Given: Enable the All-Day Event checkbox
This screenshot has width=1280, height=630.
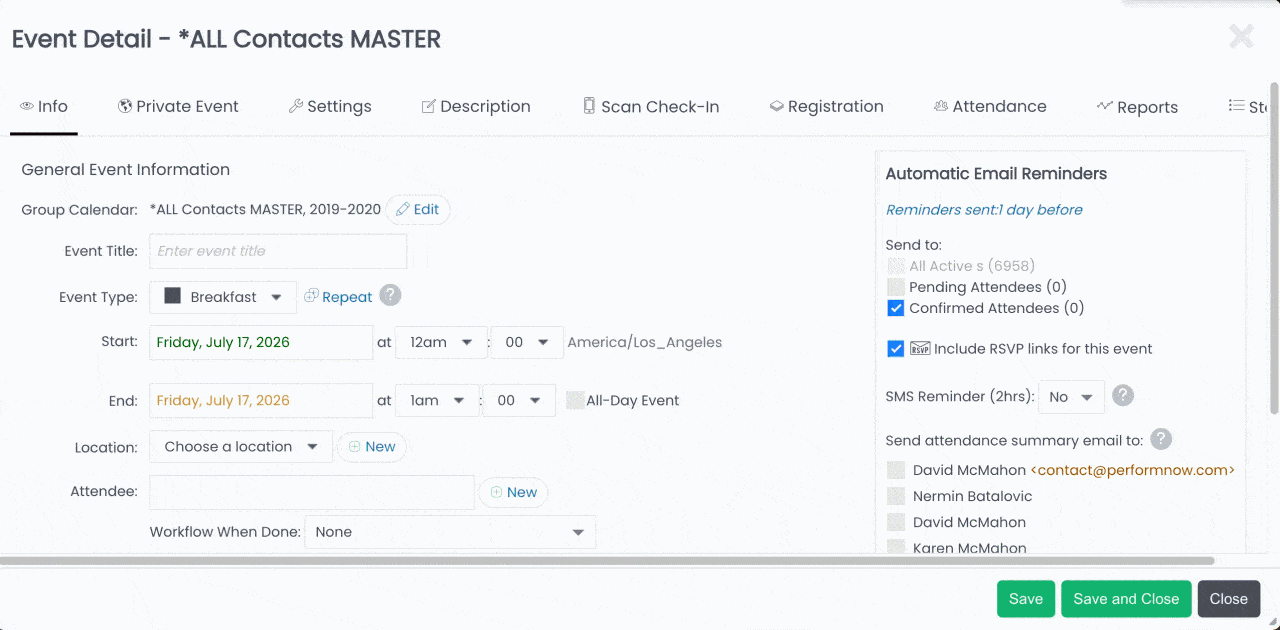Looking at the screenshot, I should click(574, 400).
